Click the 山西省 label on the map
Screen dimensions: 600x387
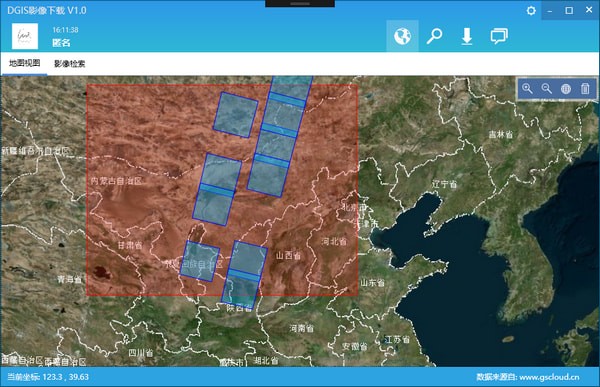point(288,255)
